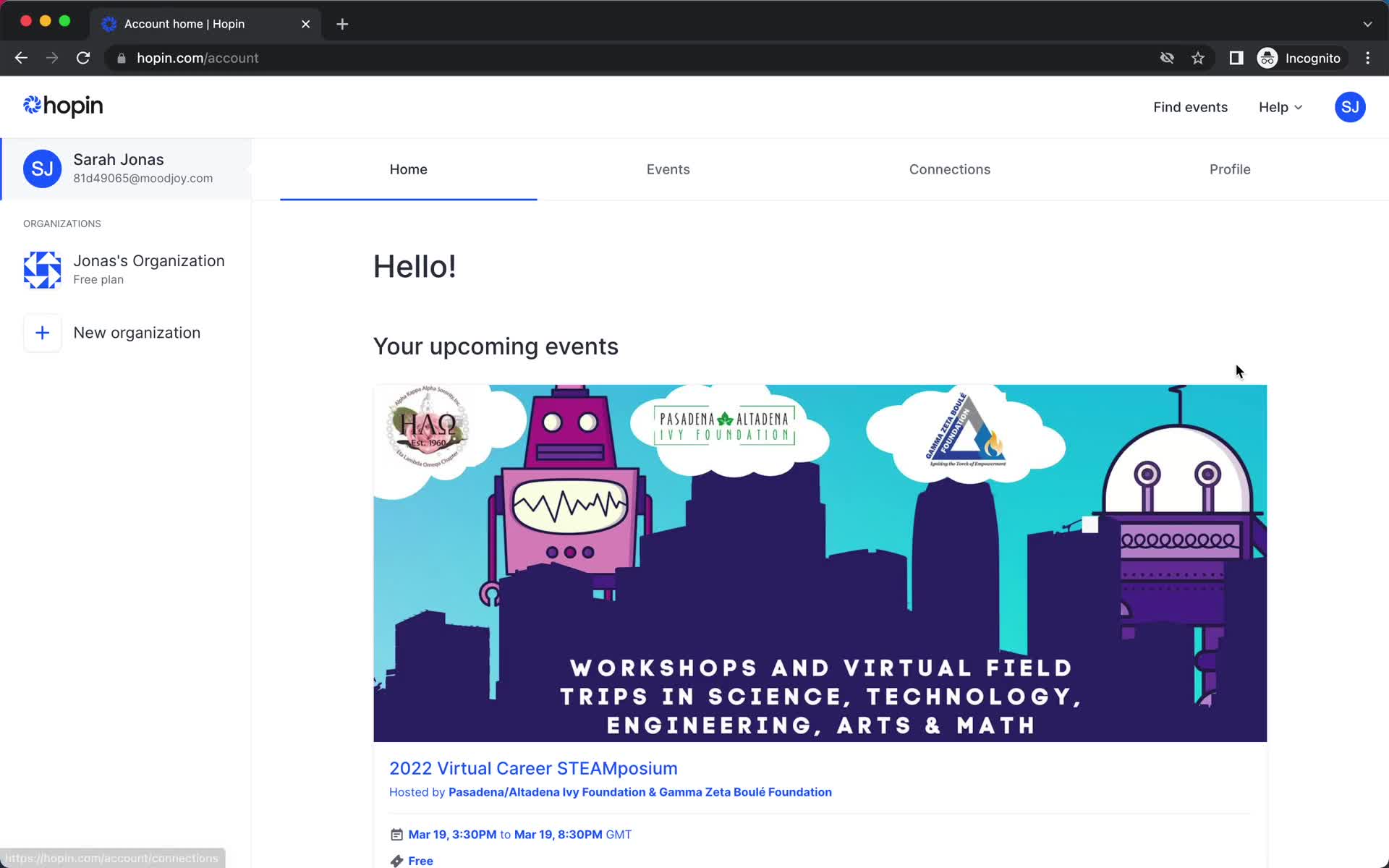Select Sarah Jonas account name
This screenshot has height=868, width=1389.
click(x=119, y=159)
